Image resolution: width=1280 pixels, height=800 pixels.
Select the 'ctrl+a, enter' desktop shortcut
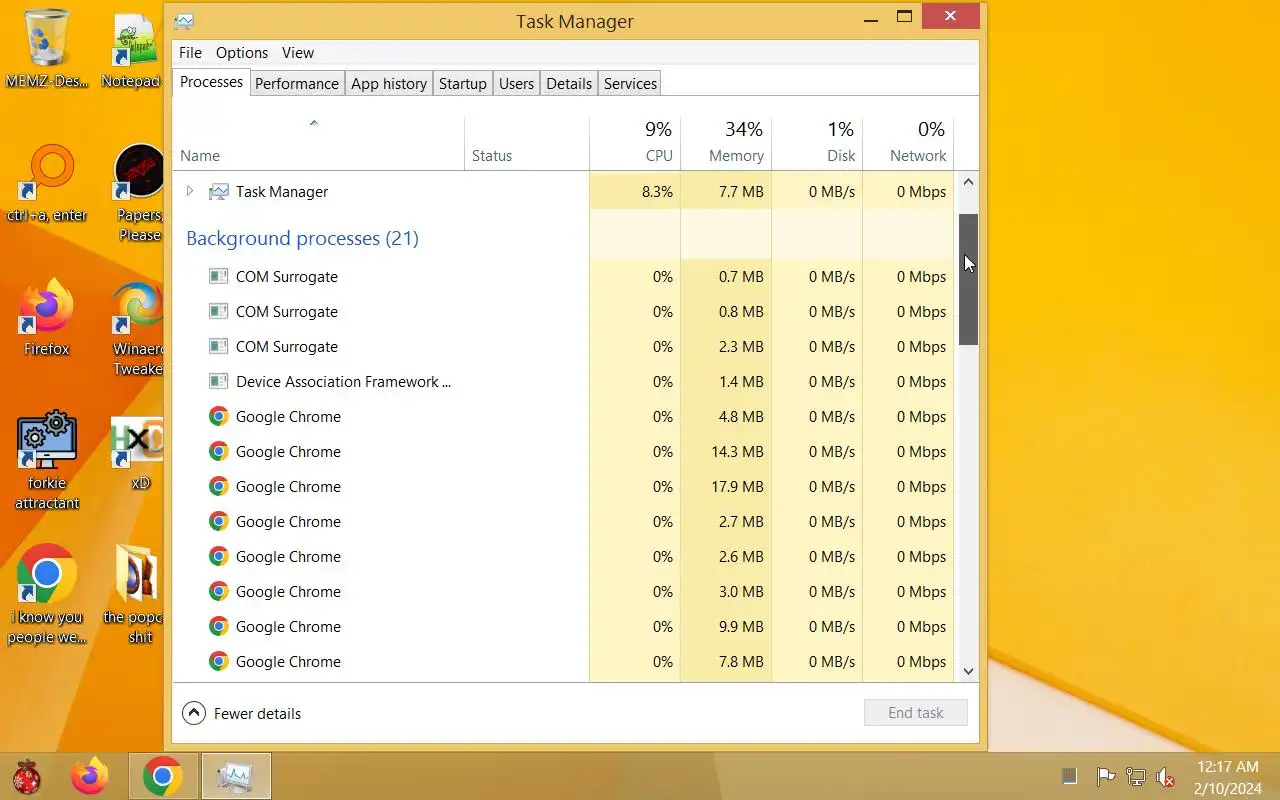point(47,183)
